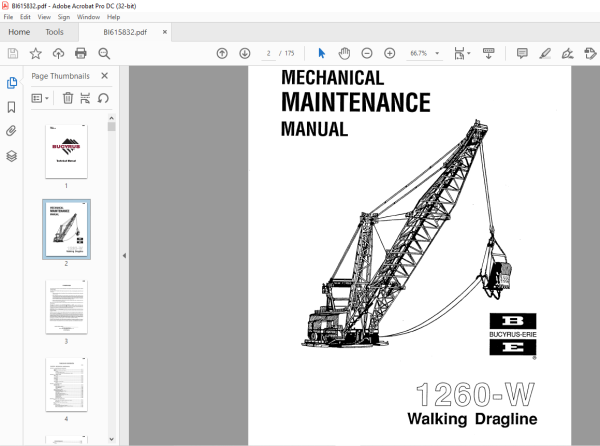This screenshot has height=446, width=600.
Task: Zoom in with the plus button
Action: click(x=390, y=53)
